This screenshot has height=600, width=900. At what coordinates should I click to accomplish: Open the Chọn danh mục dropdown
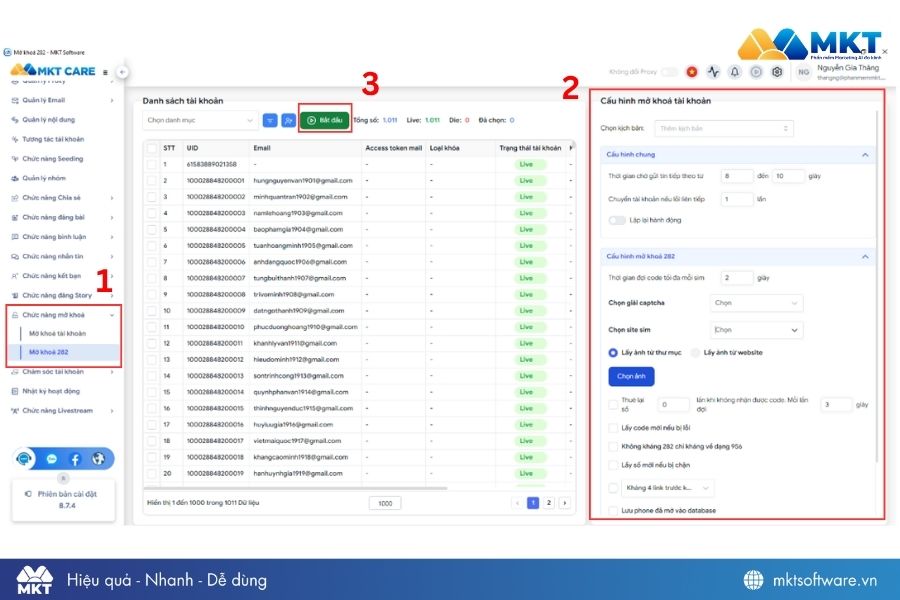coord(199,120)
